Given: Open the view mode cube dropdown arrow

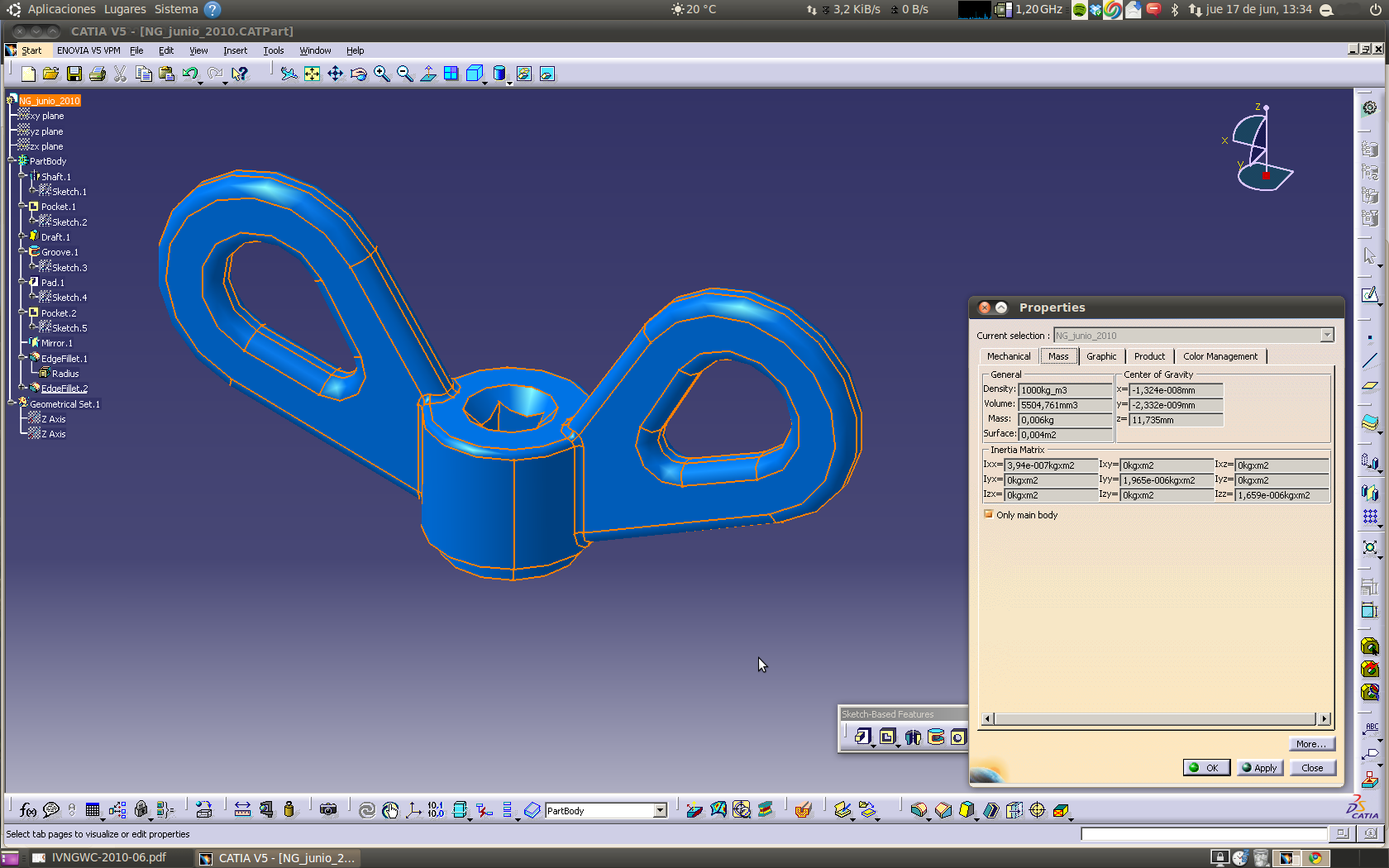Looking at the screenshot, I should tap(485, 83).
